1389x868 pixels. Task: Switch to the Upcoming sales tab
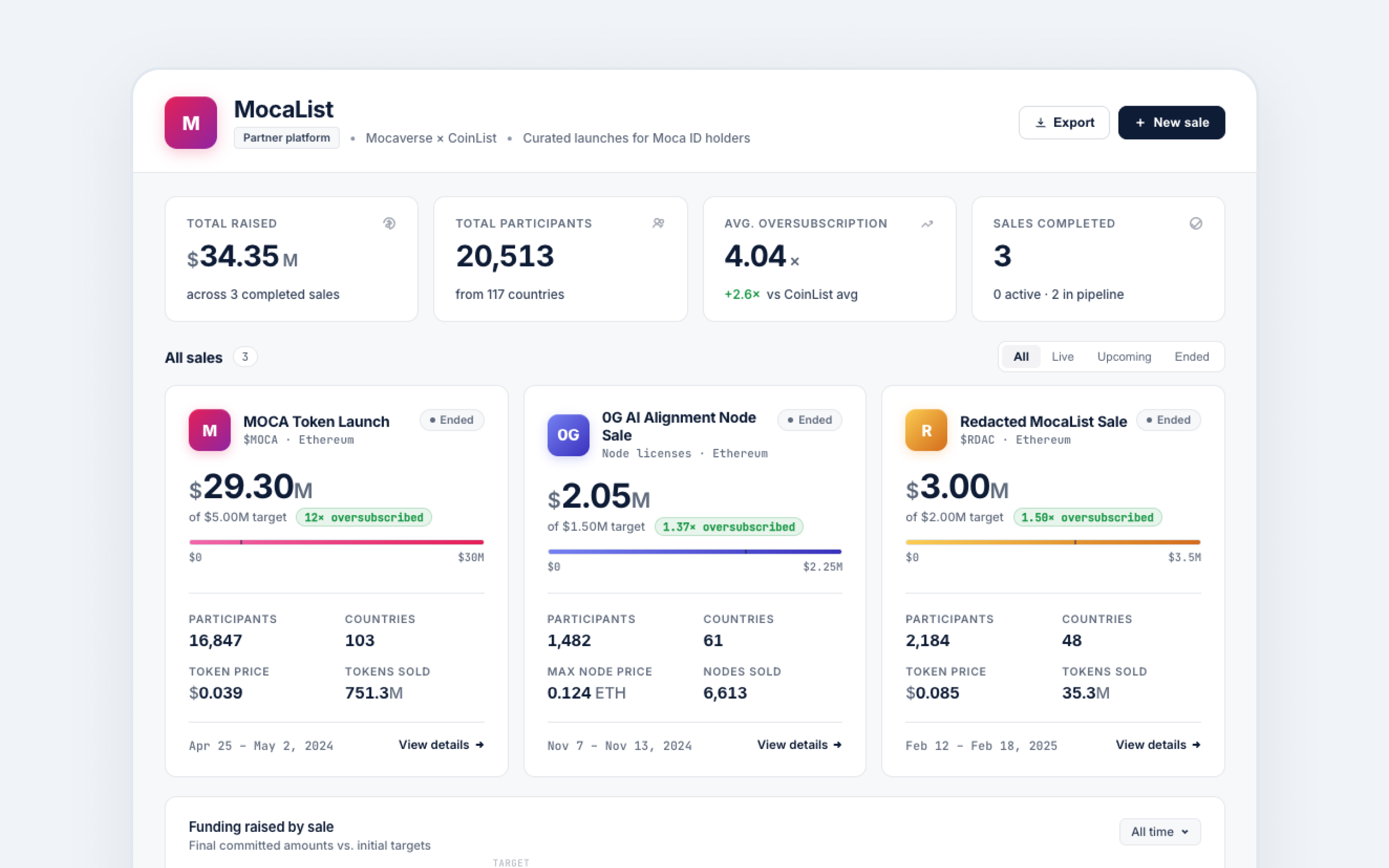coord(1124,356)
